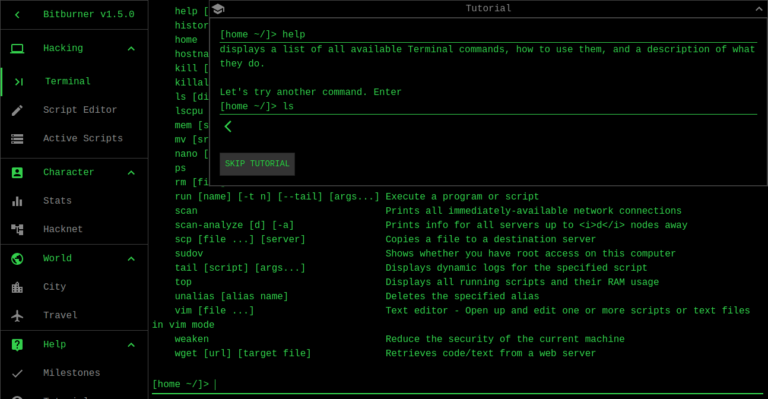The image size is (768, 399).
Task: Click the 'tail [script] [args...]' command text
Action: click(x=240, y=268)
